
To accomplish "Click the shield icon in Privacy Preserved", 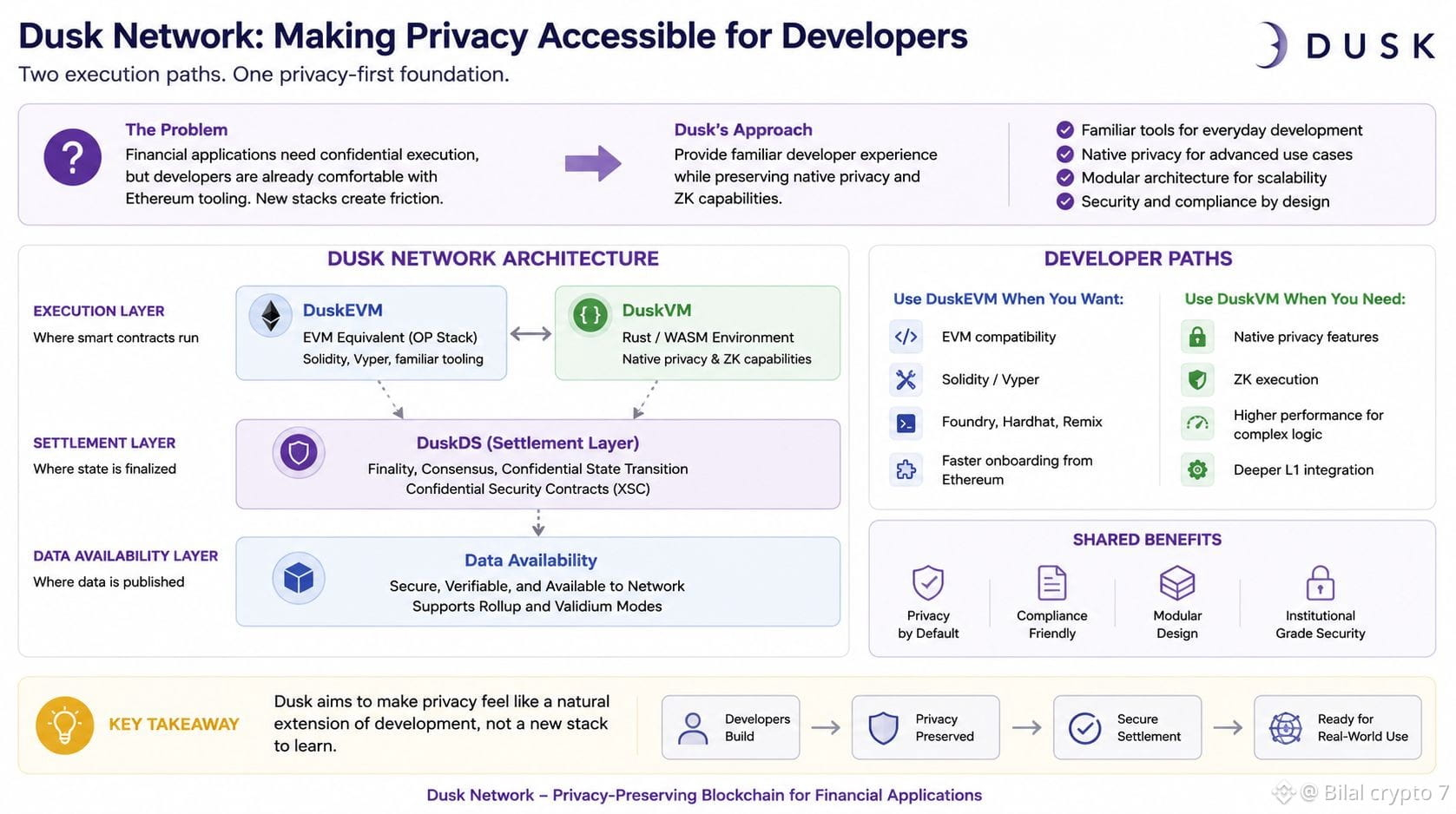I will pos(883,728).
